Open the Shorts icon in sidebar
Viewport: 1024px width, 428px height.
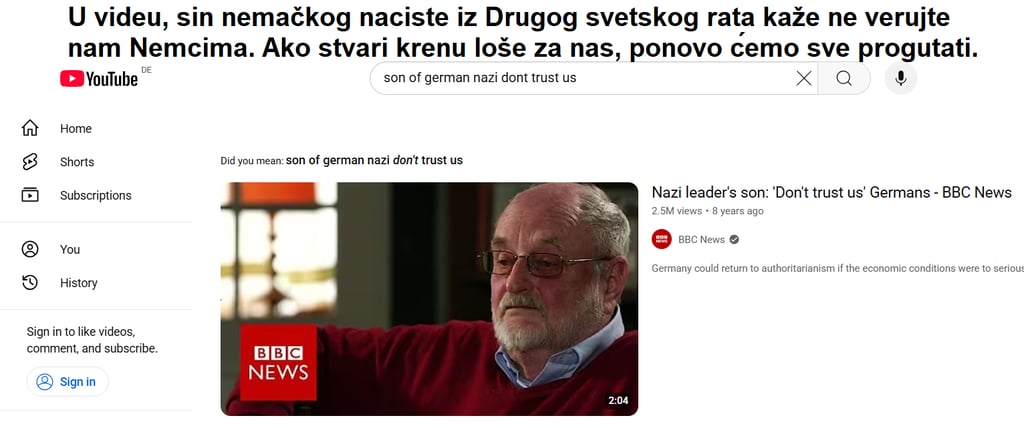[30, 162]
